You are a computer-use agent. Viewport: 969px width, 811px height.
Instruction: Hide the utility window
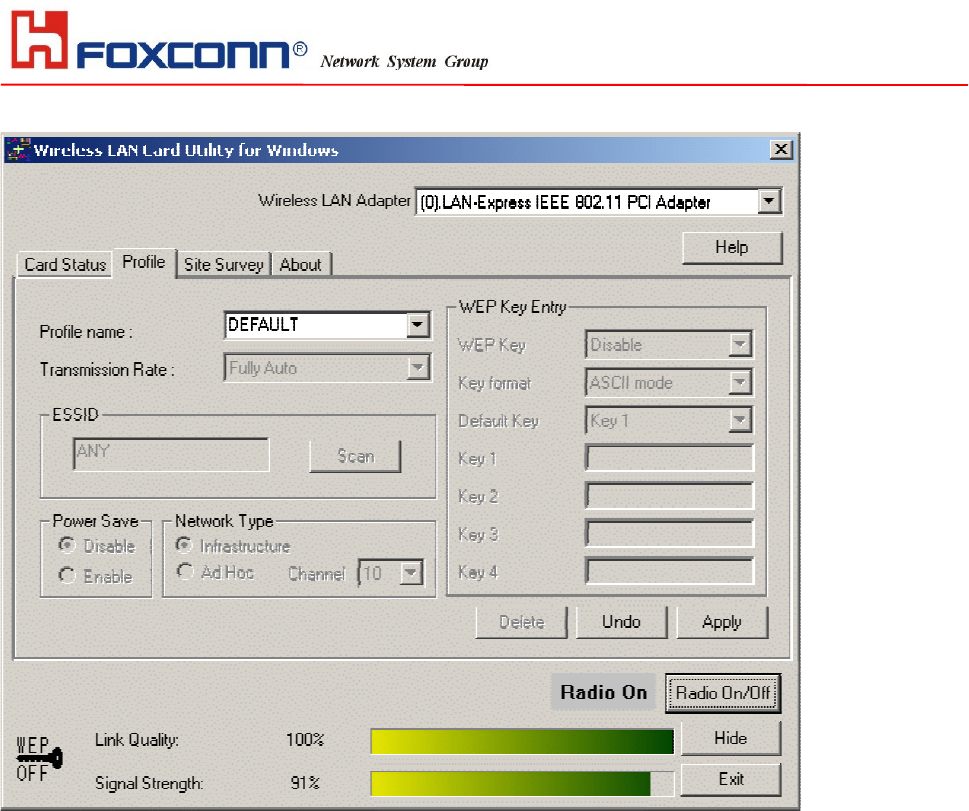tap(731, 738)
